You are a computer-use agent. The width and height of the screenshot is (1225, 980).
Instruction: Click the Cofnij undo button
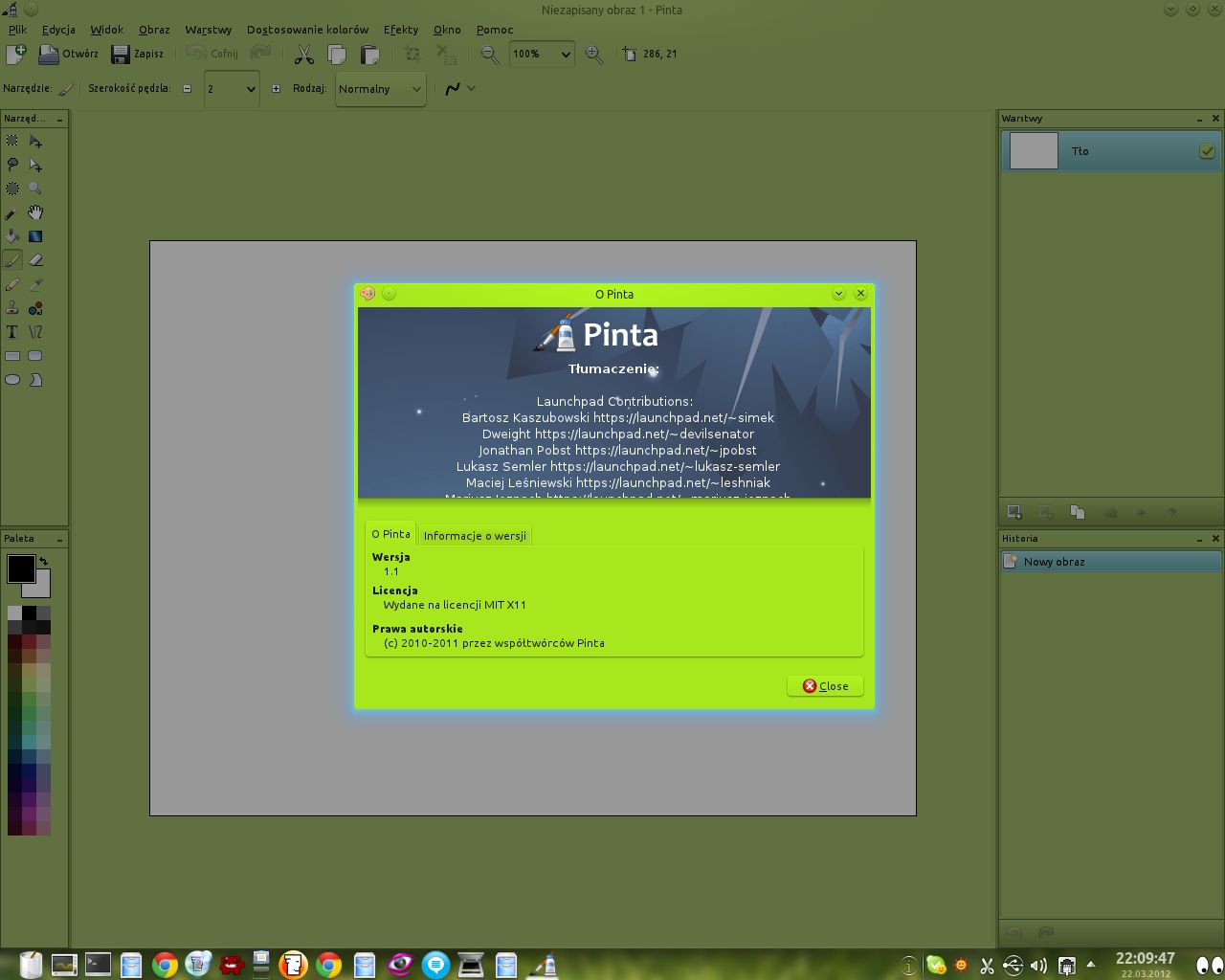coord(212,55)
